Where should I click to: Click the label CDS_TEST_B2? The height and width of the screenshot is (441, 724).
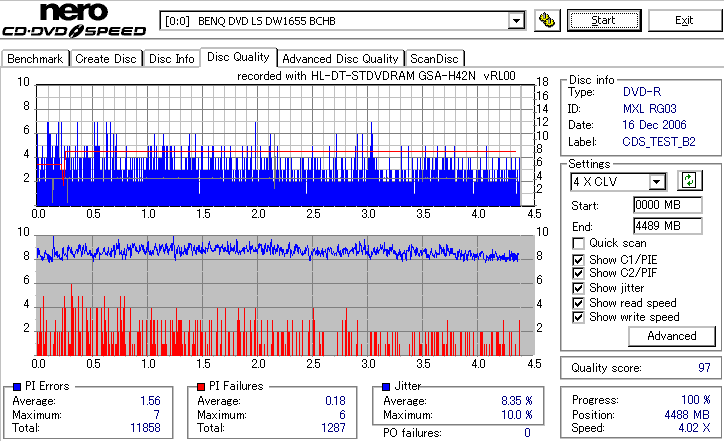click(x=658, y=141)
